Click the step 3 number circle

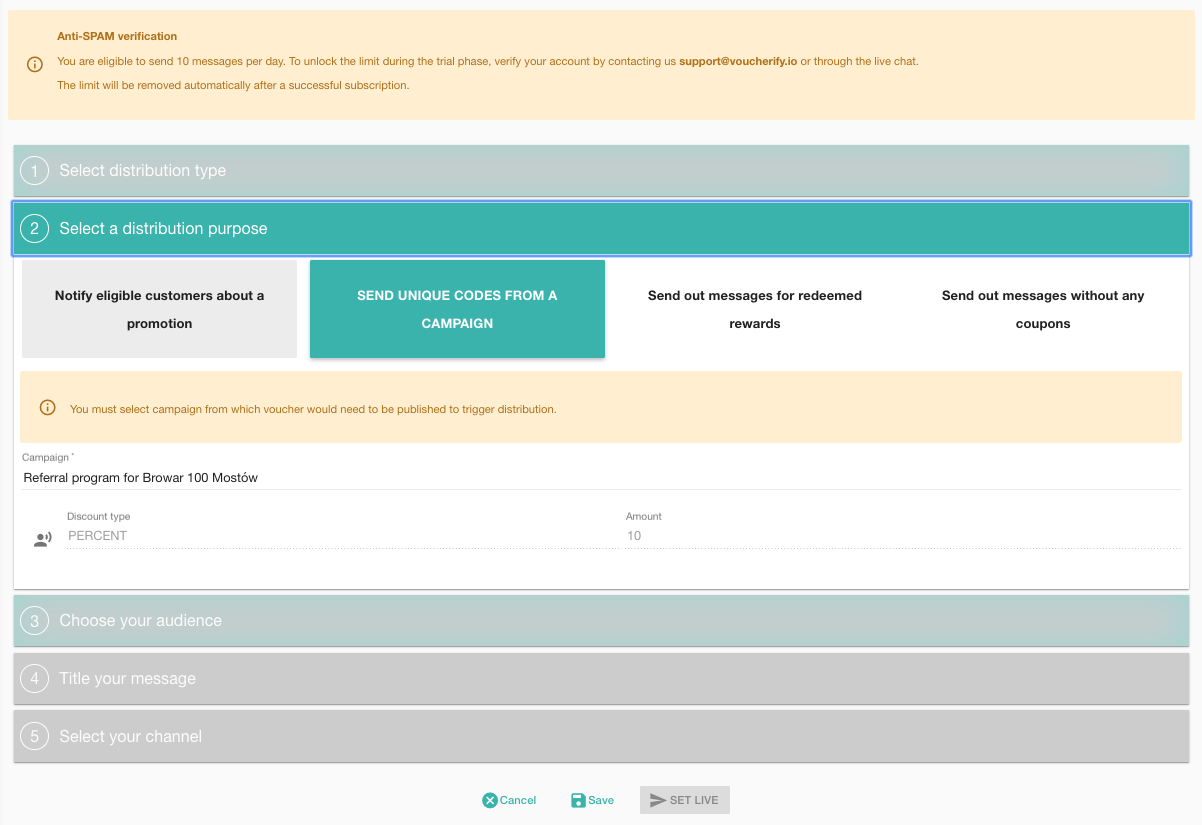pyautogui.click(x=35, y=621)
